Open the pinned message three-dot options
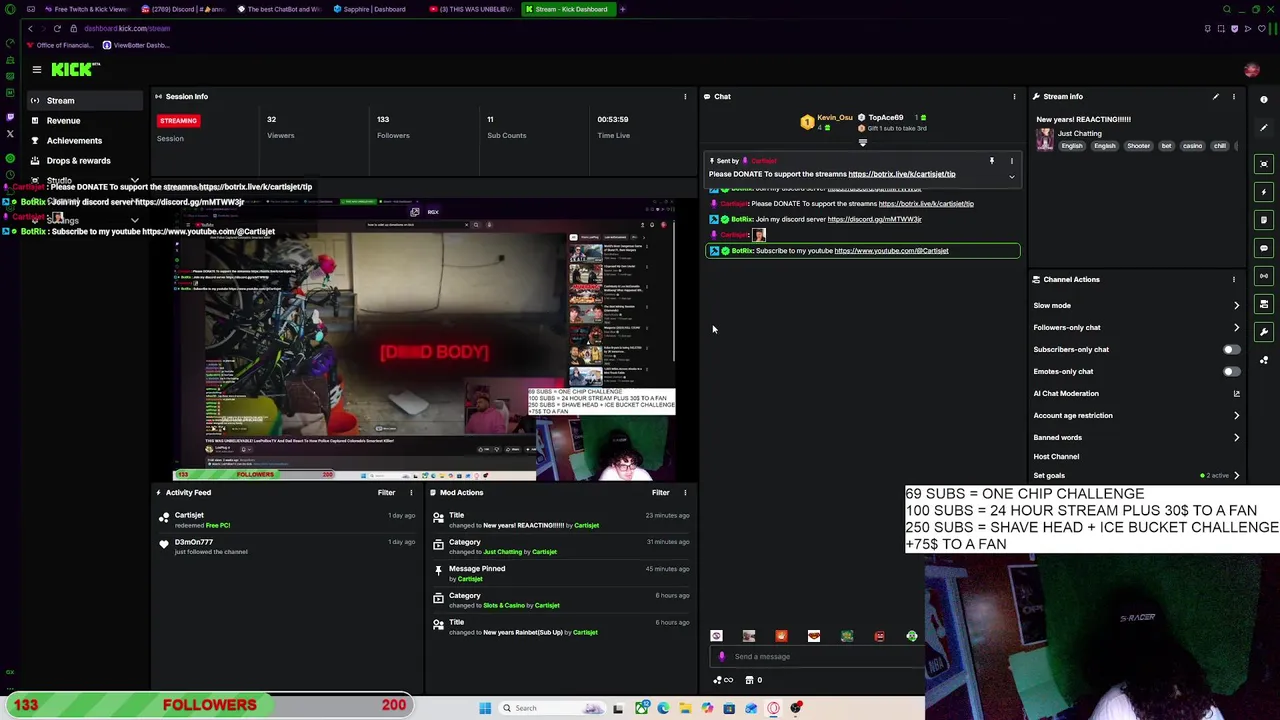 coord(1011,161)
